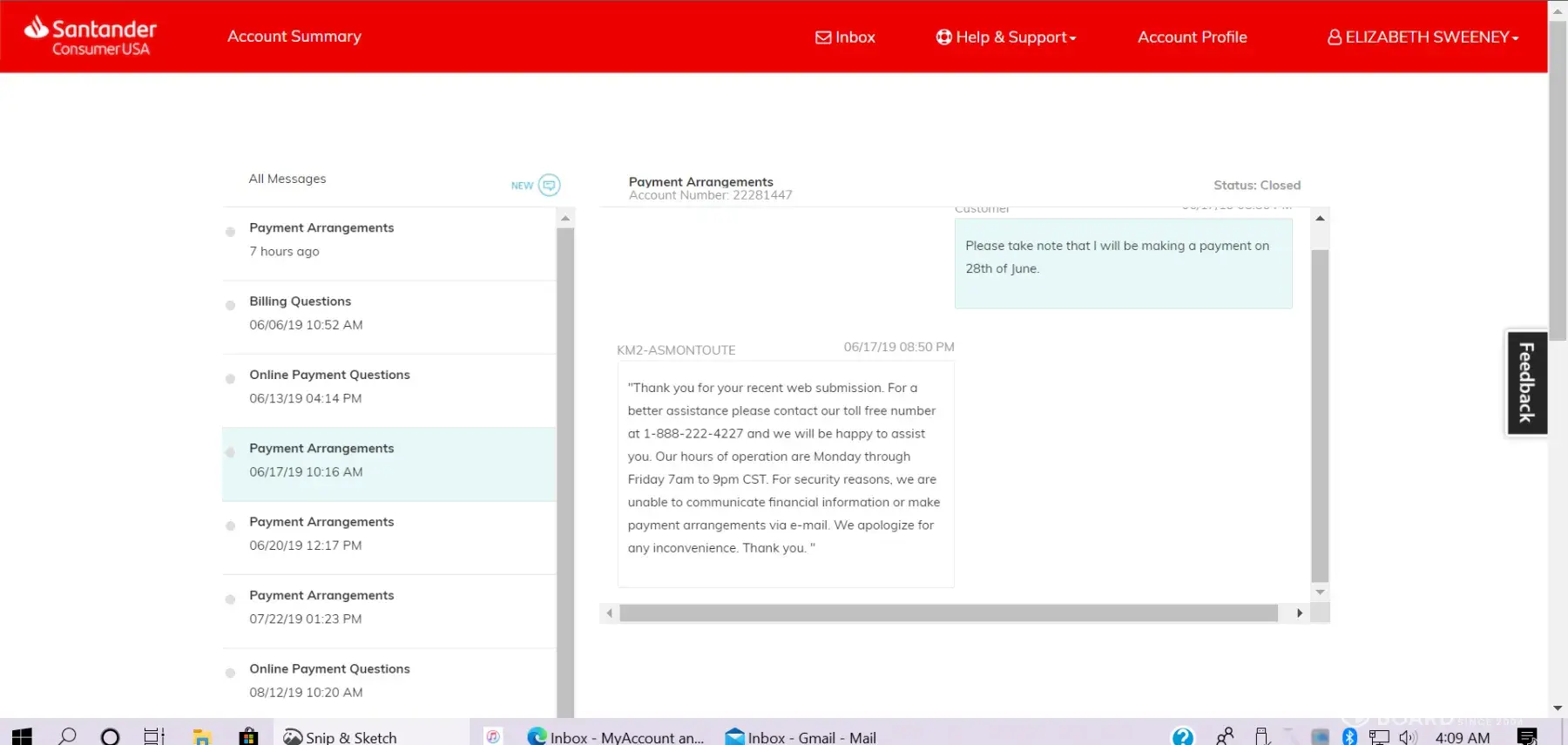
Task: Open the ELIZABETH SWEENEY user menu
Action: (1423, 37)
